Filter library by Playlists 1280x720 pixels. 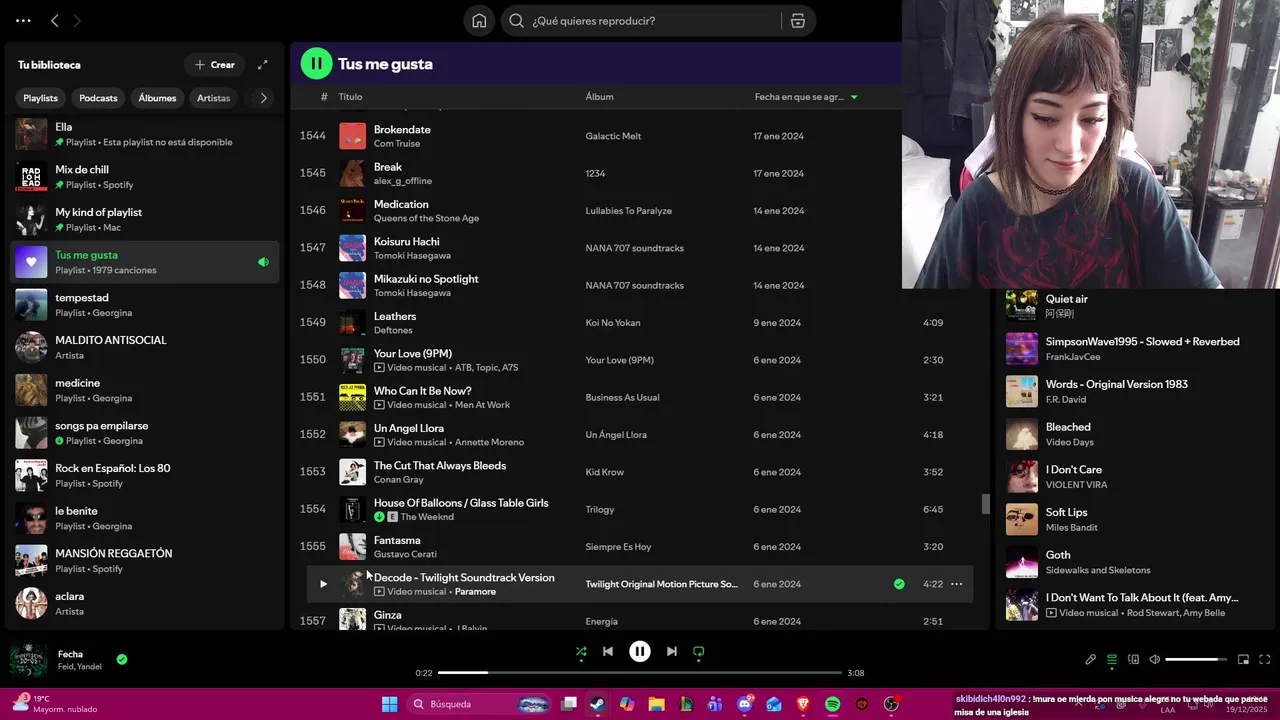click(41, 98)
